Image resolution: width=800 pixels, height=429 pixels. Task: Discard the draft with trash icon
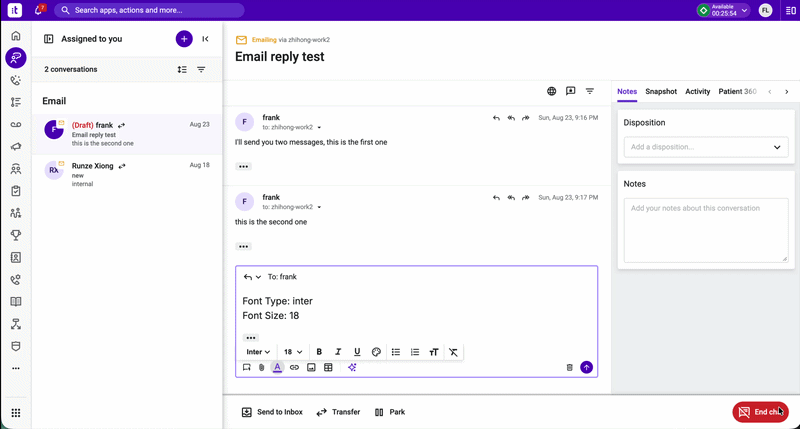[x=569, y=367]
